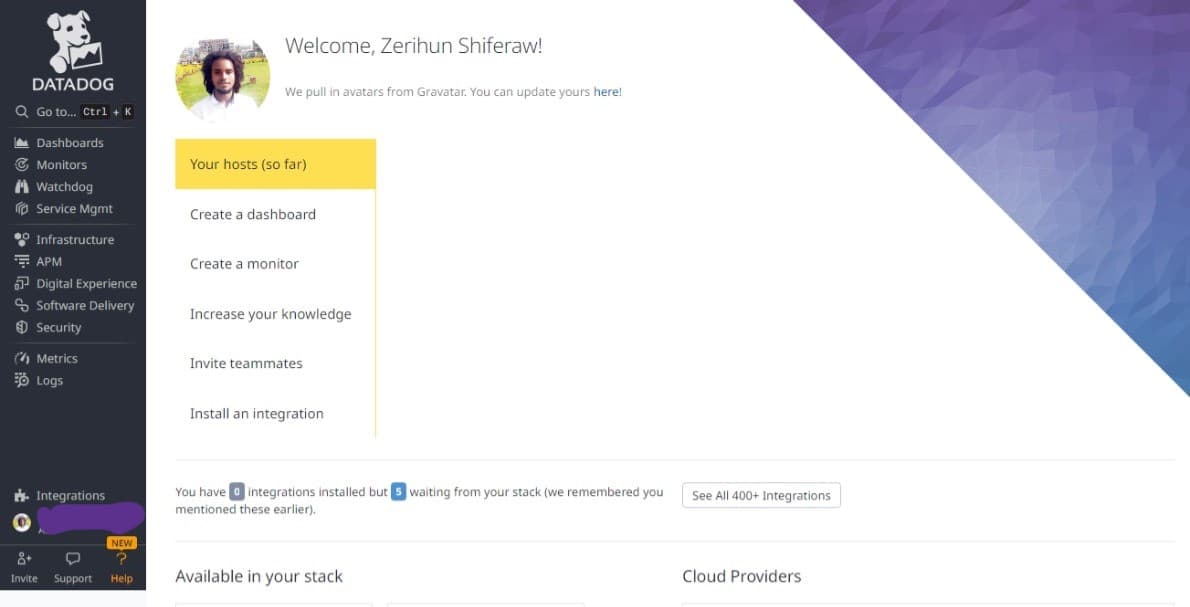
Task: Click See All 400+ Integrations button
Action: click(761, 495)
